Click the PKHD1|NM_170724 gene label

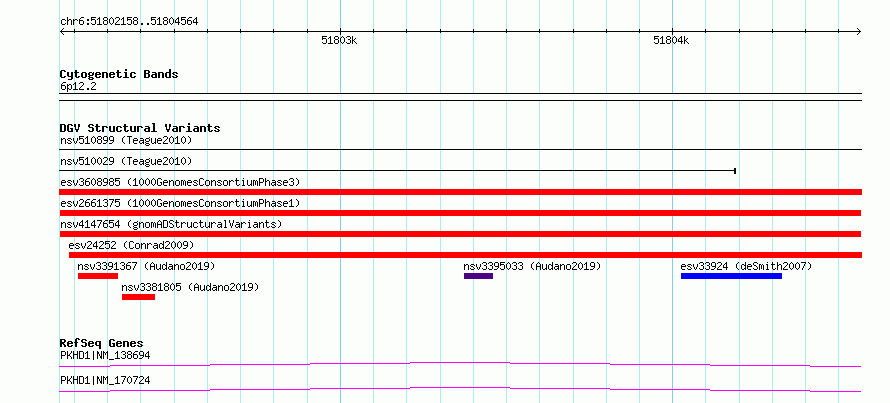(105, 380)
